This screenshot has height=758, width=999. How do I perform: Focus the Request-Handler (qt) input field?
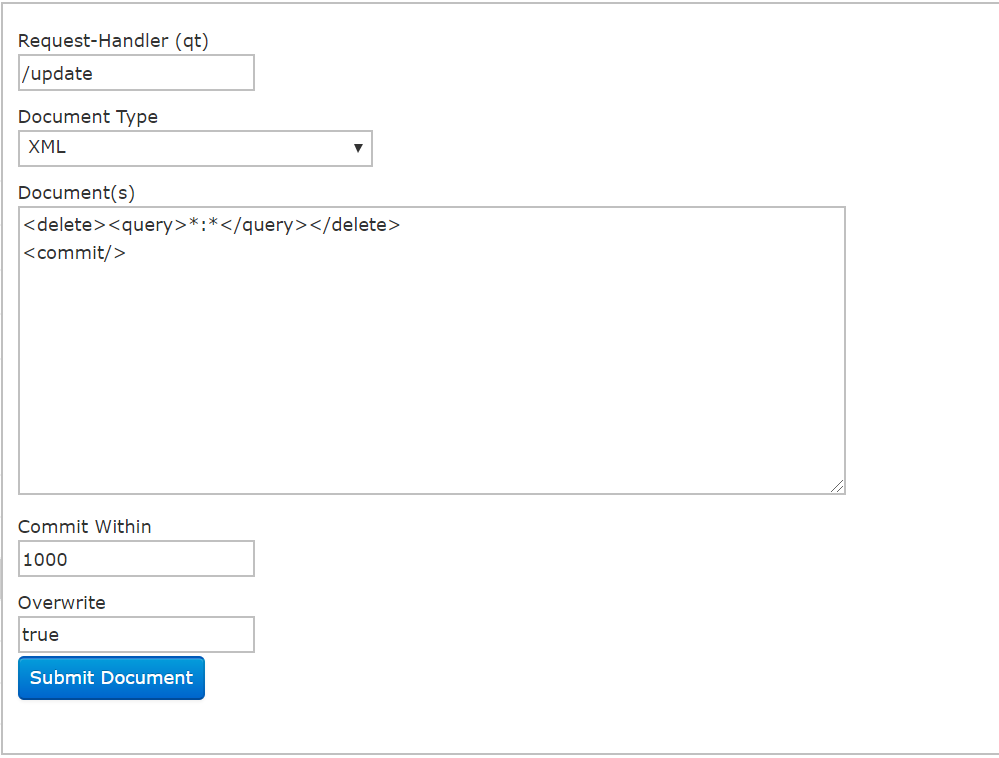pyautogui.click(x=136, y=73)
